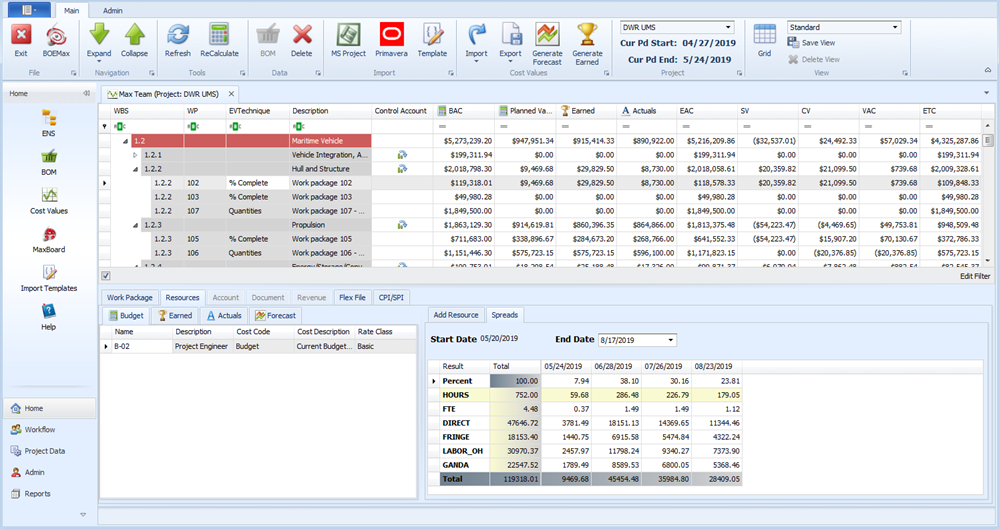Click the ReCalculate tool icon
This screenshot has height=529, width=999.
pyautogui.click(x=219, y=38)
